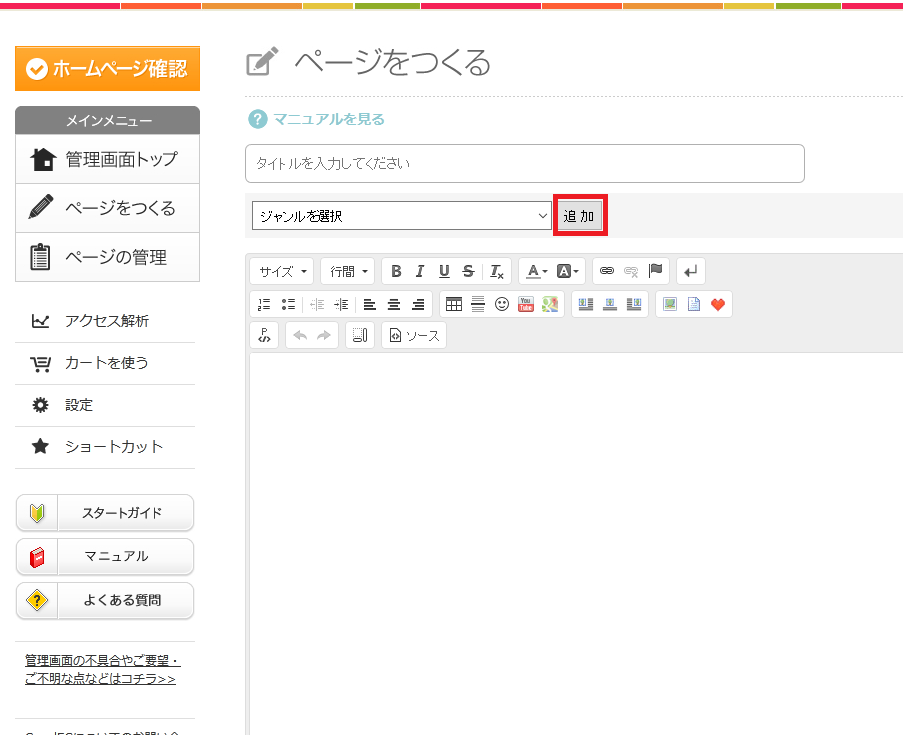Center align the text

[x=394, y=304]
